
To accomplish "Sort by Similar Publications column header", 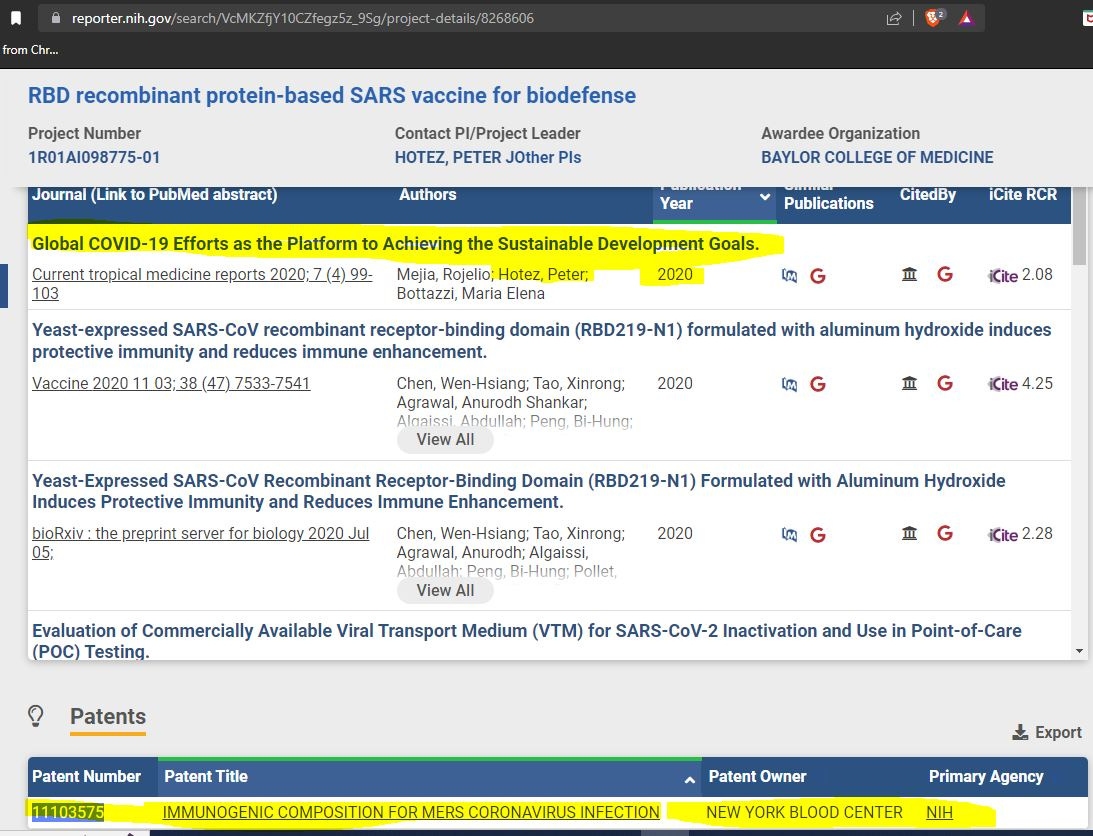I will (828, 199).
